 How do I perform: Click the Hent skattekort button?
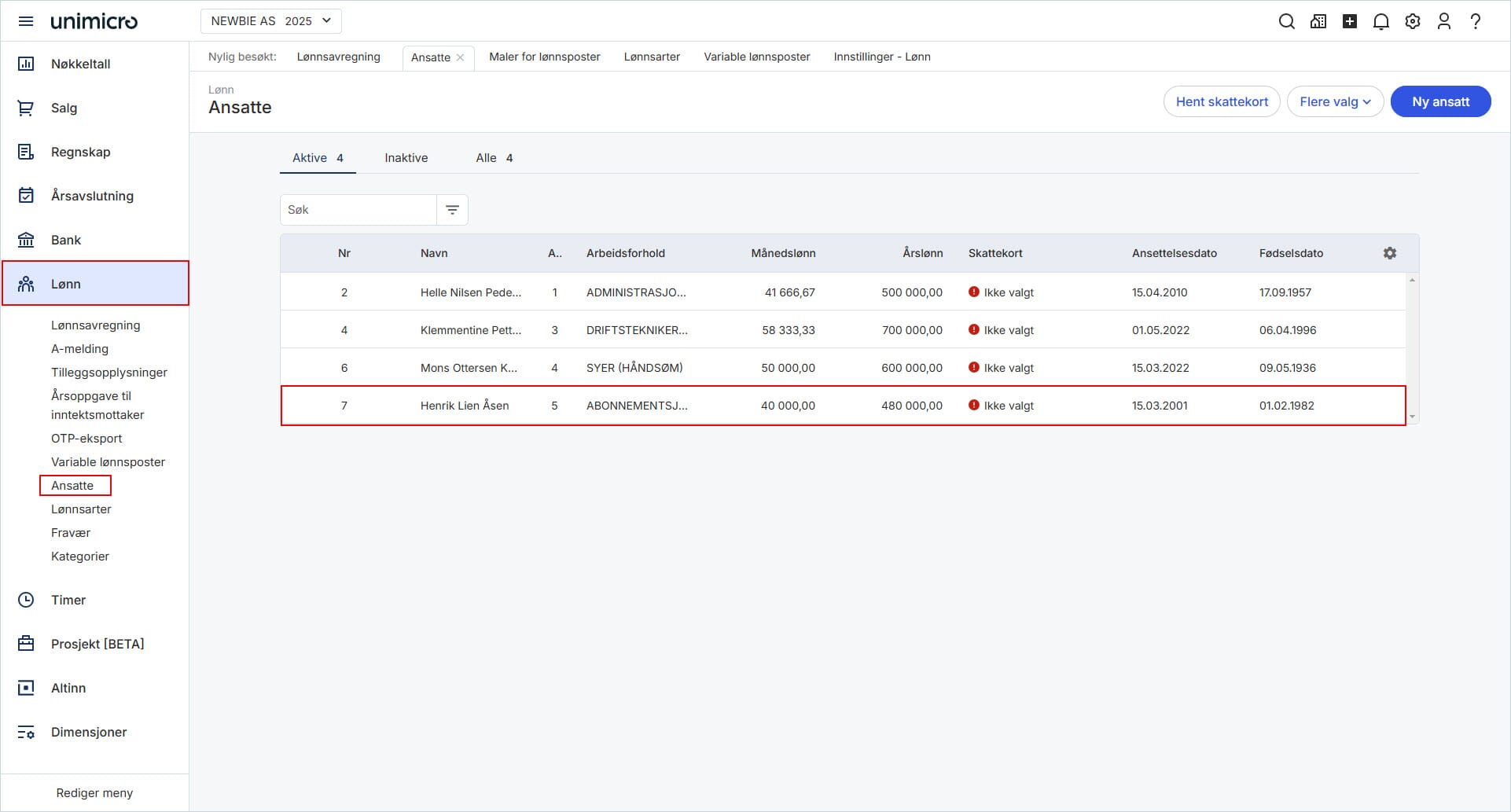pos(1221,101)
